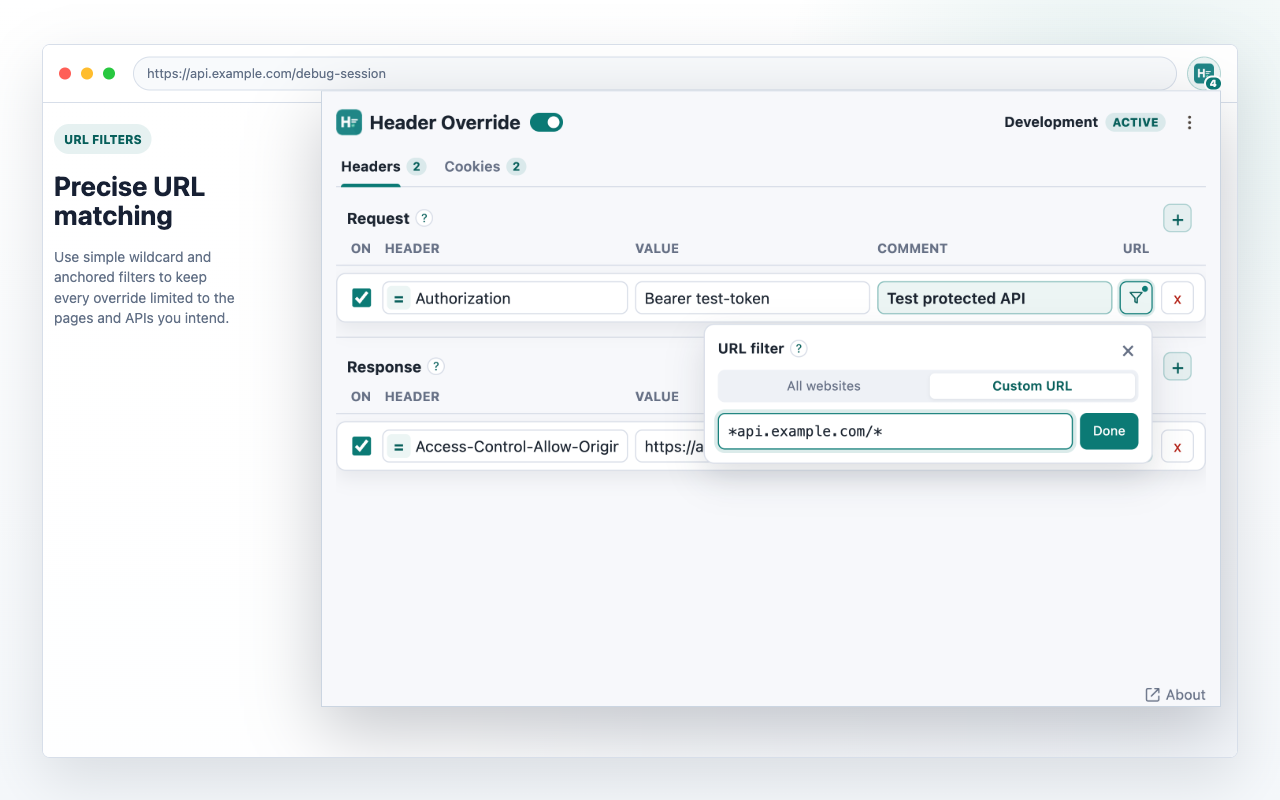Click the browser address bar
Viewport: 1280px width, 800px height.
point(655,73)
